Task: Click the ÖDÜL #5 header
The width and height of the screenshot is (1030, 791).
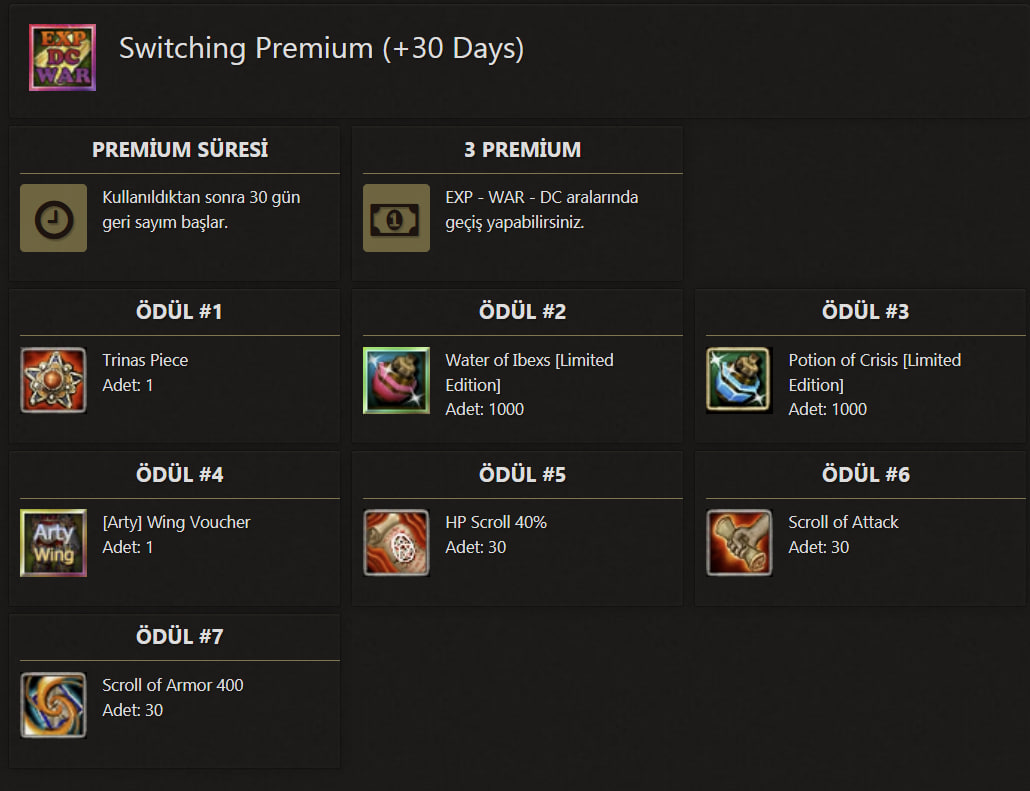Action: [x=522, y=474]
